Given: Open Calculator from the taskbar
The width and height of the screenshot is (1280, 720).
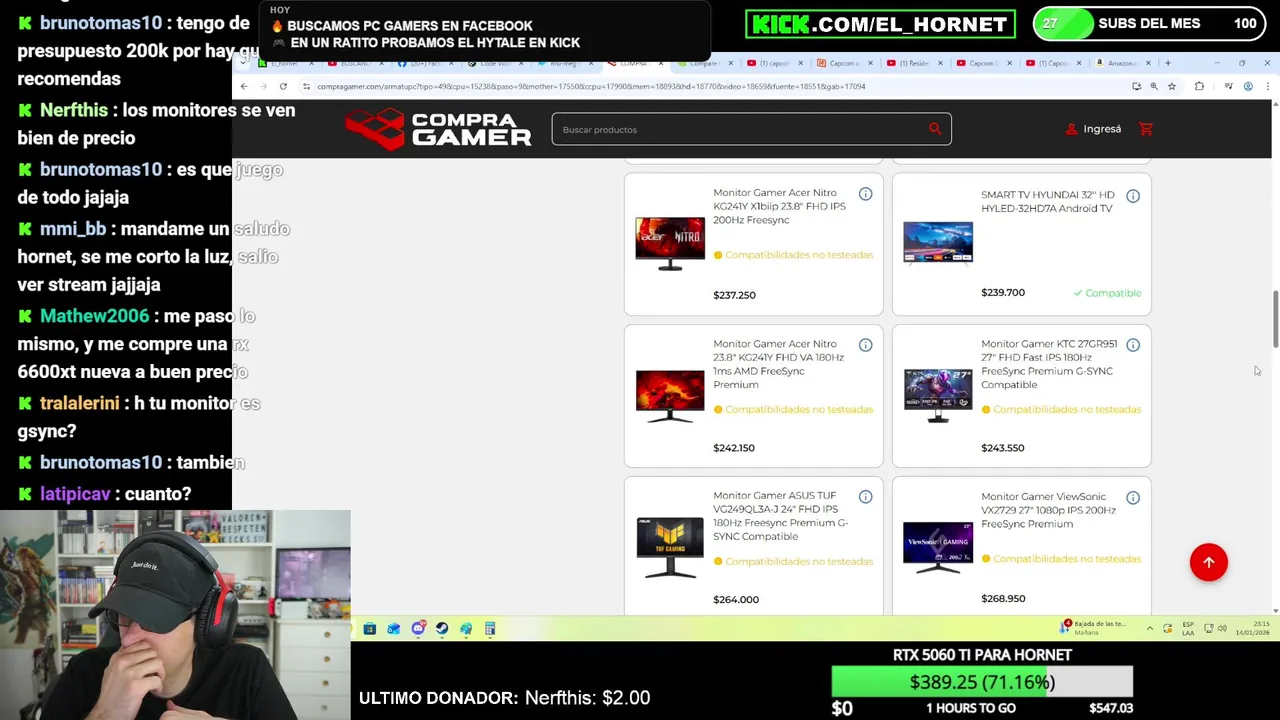Looking at the screenshot, I should [x=490, y=629].
